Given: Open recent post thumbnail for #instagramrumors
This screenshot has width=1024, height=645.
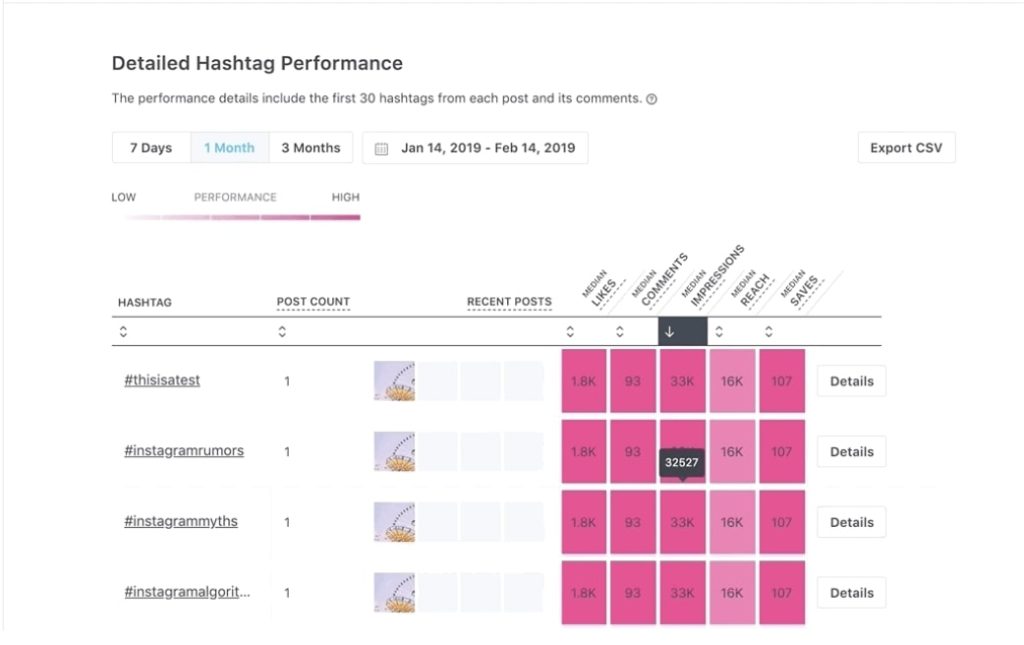Looking at the screenshot, I should 394,452.
